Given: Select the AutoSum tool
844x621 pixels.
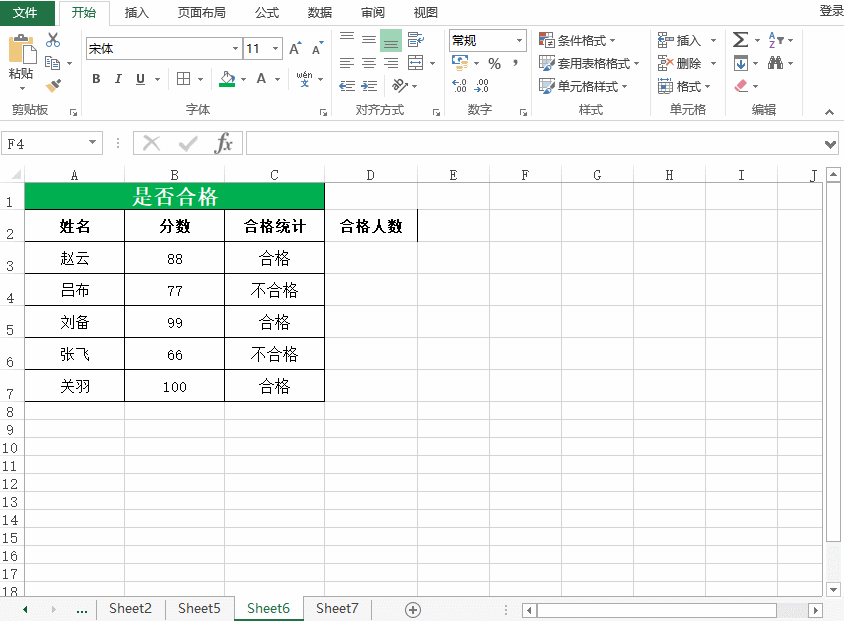Looking at the screenshot, I should point(740,39).
